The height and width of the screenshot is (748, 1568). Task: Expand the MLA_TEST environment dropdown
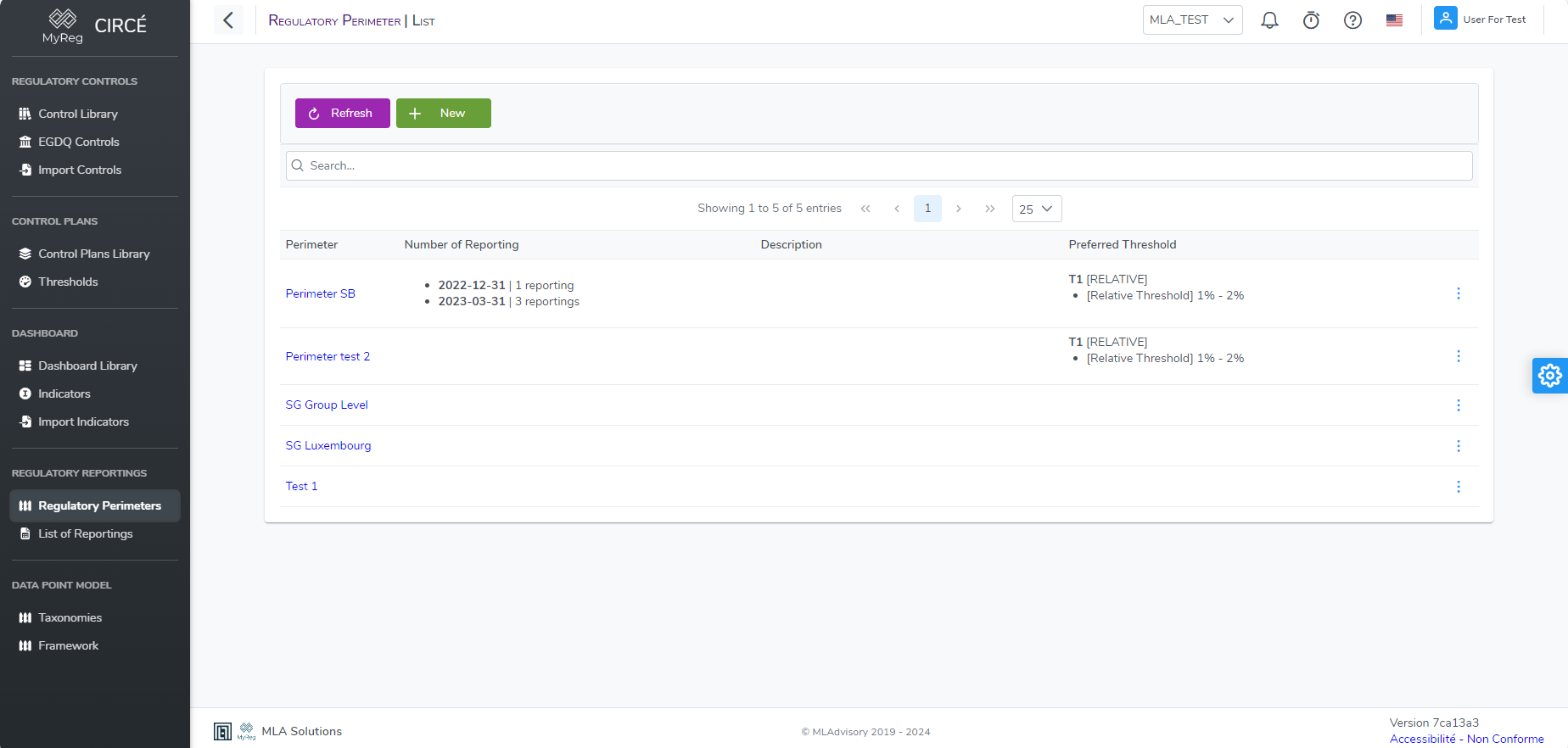[x=1191, y=20]
